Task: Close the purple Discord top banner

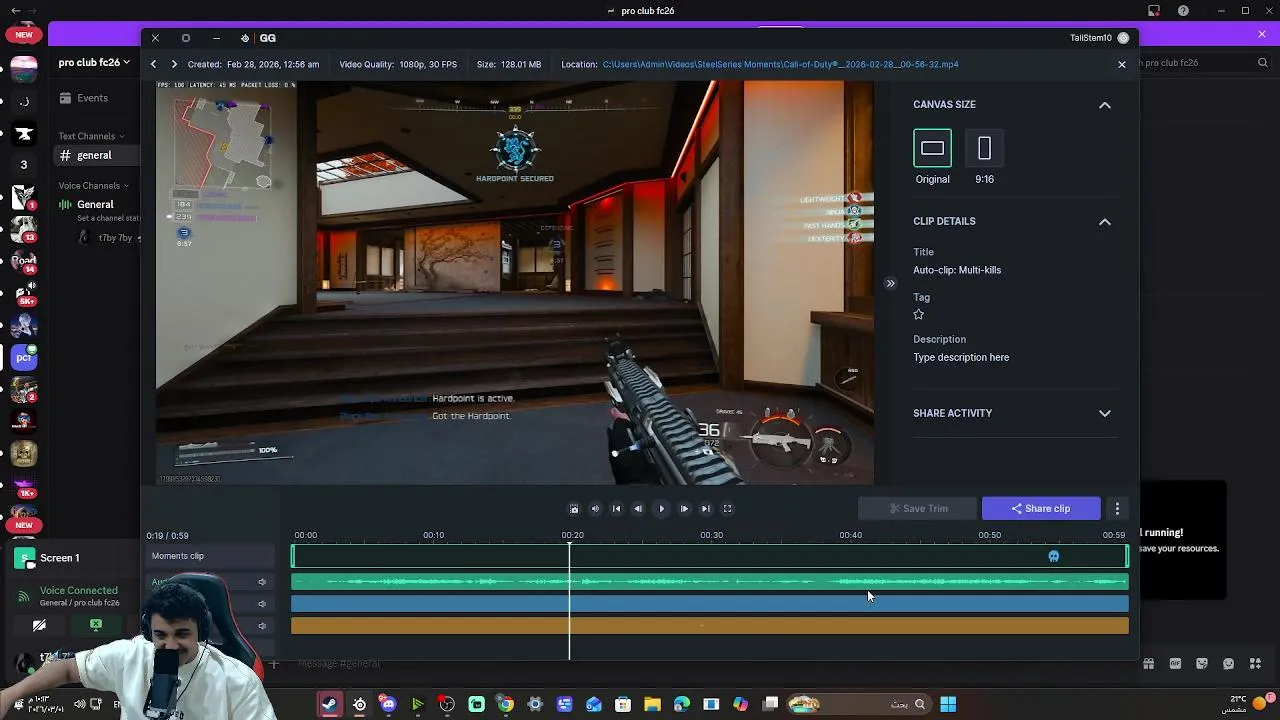Action: click(x=1262, y=34)
